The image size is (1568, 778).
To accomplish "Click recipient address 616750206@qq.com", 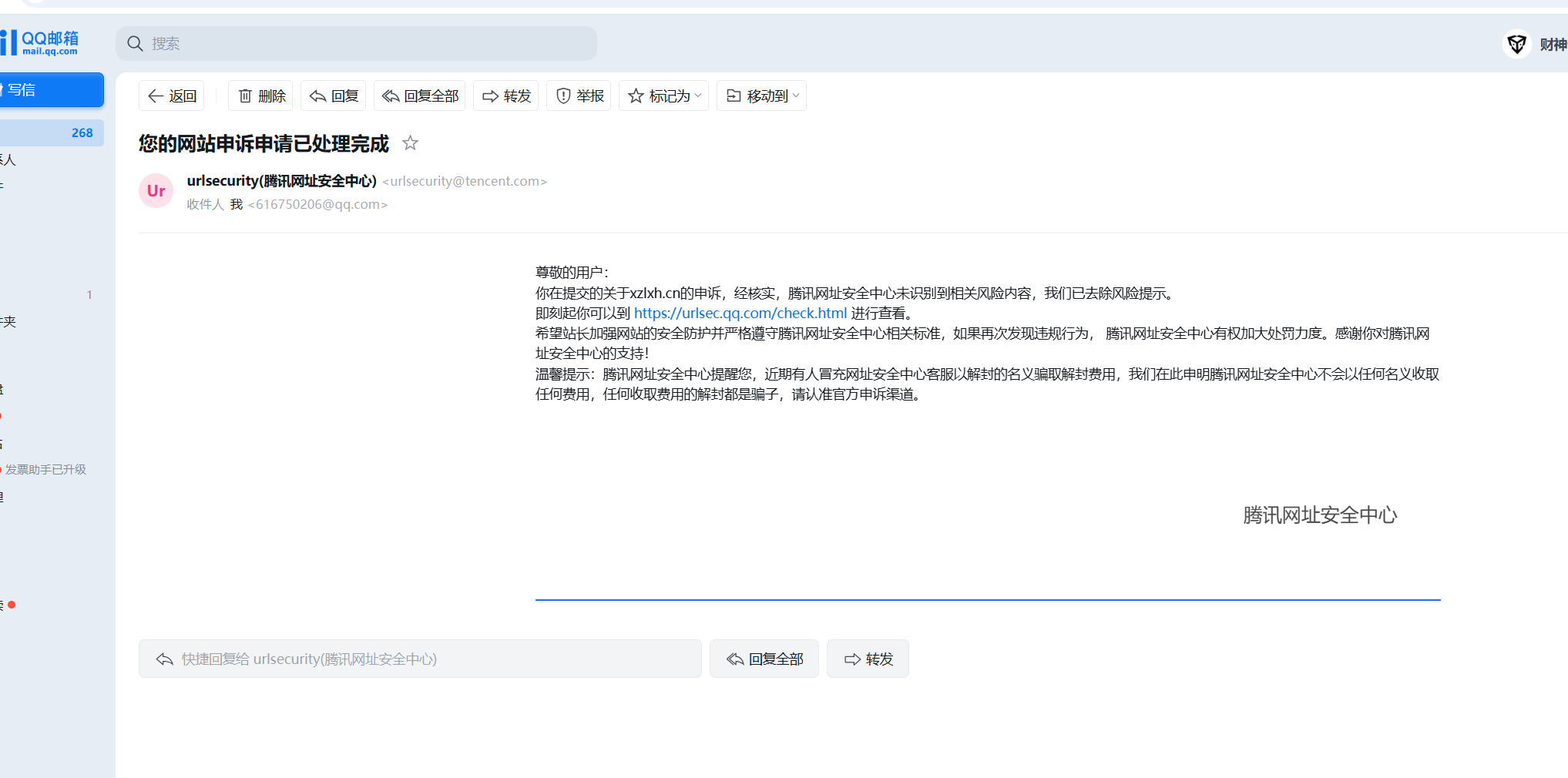I will (317, 204).
